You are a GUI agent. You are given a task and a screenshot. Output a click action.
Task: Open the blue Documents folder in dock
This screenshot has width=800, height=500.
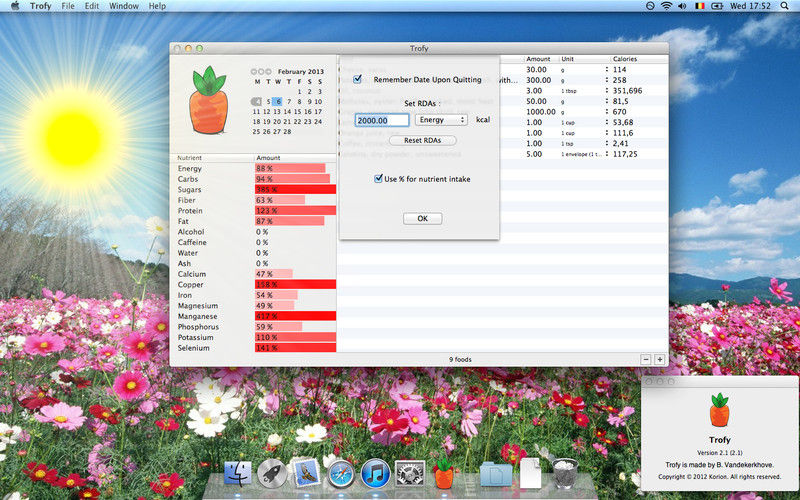(496, 474)
